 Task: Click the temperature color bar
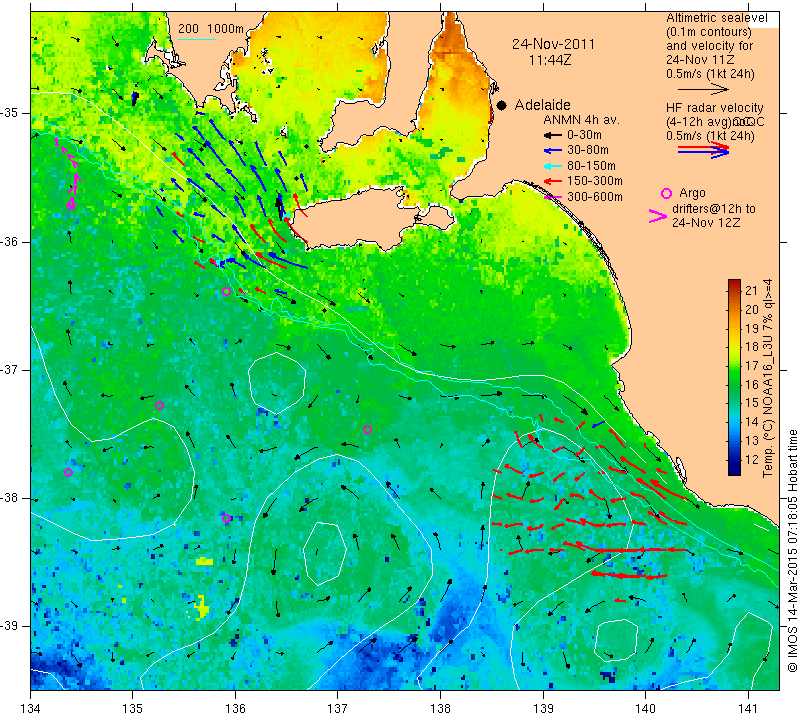pyautogui.click(x=734, y=377)
